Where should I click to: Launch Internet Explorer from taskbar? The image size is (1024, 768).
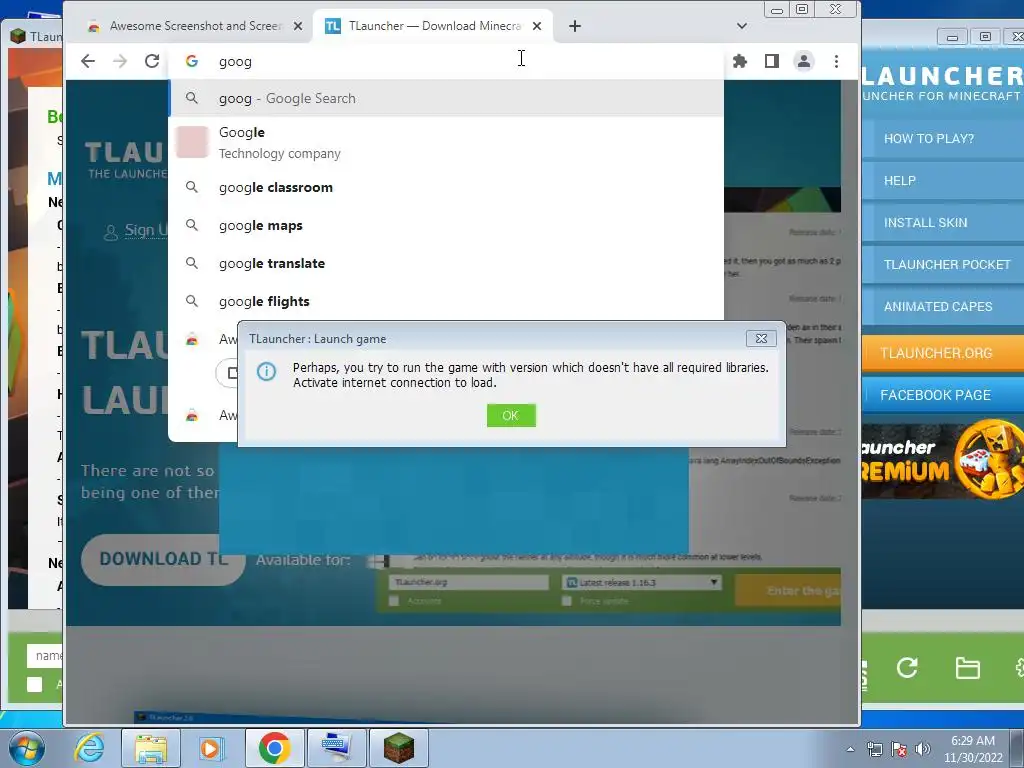[x=89, y=748]
